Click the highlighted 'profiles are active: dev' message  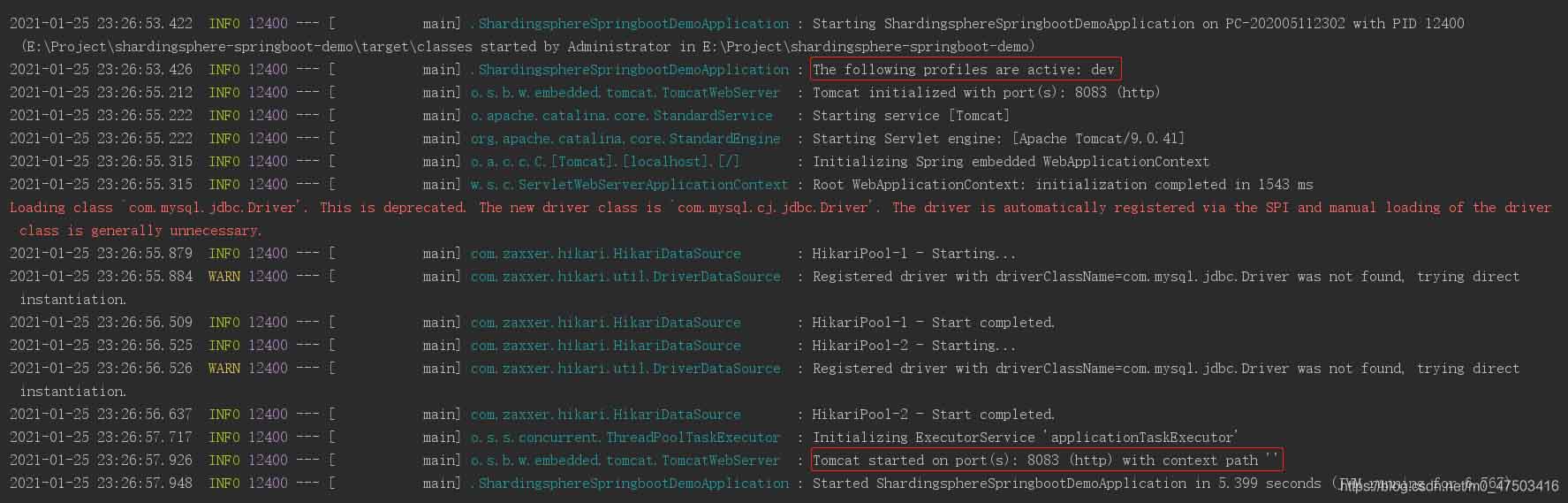tap(964, 70)
